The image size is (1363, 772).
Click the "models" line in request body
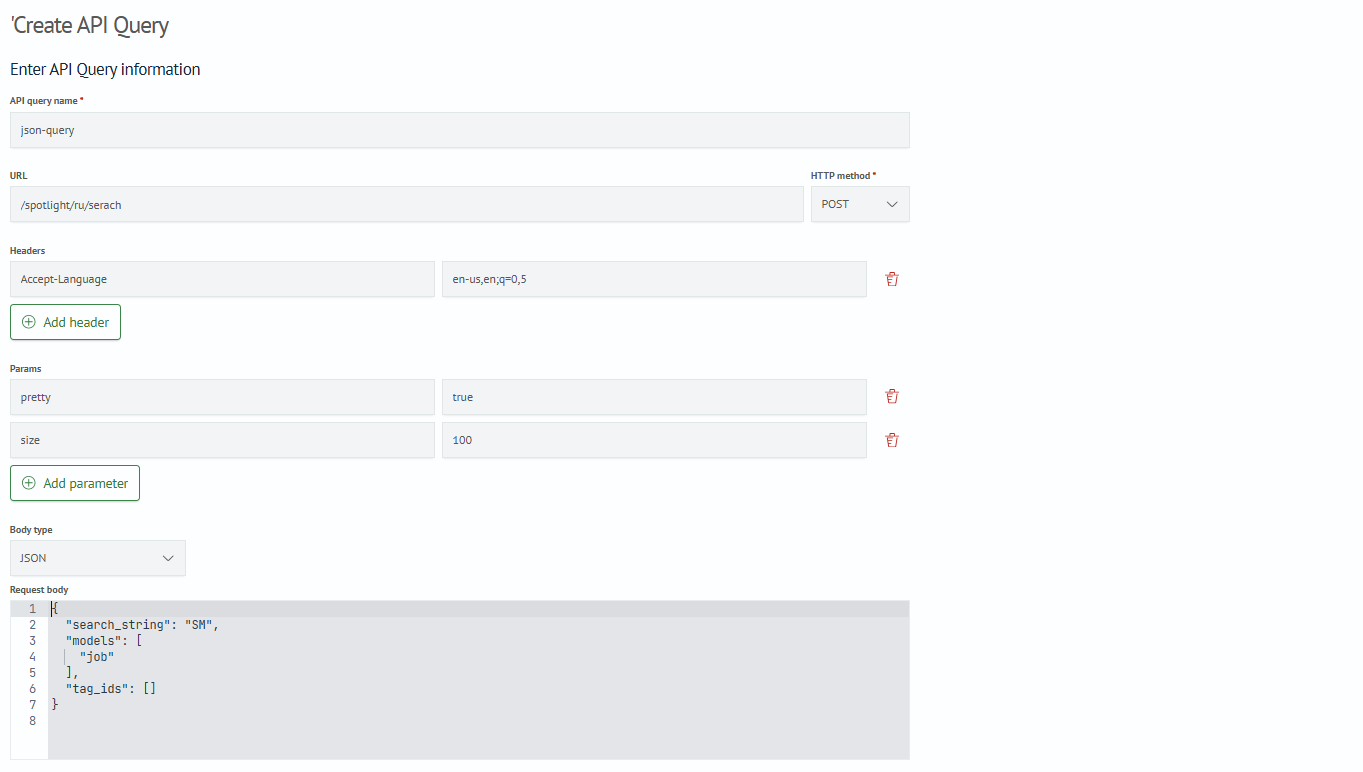104,641
